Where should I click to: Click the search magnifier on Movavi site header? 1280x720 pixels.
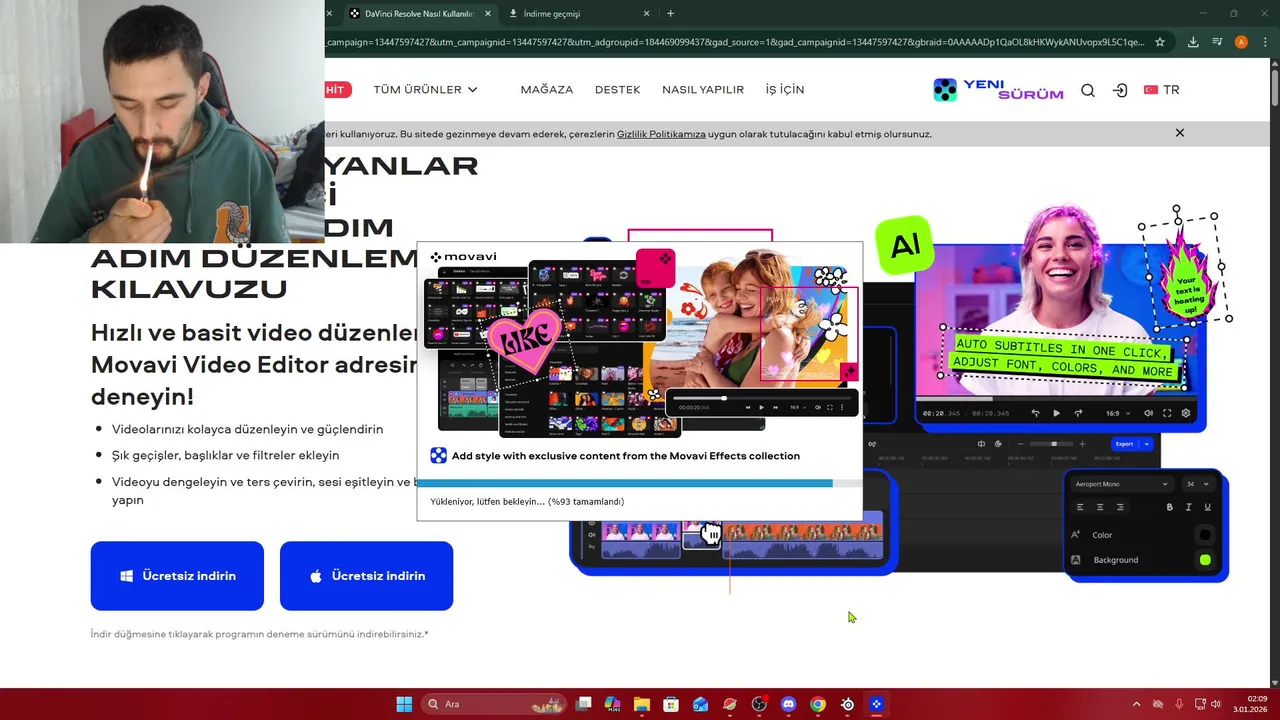1088,90
